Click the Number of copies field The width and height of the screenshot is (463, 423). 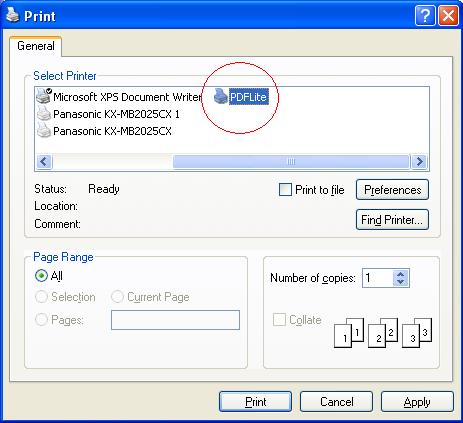(377, 278)
